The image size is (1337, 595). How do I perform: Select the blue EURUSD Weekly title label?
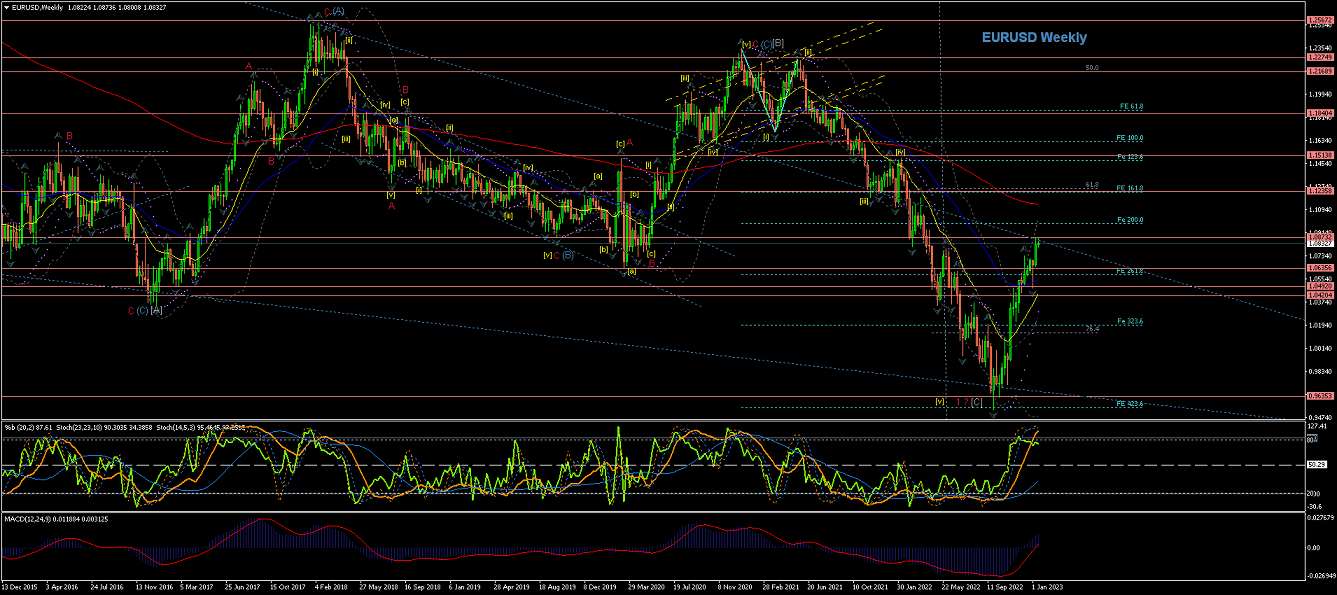click(x=1034, y=37)
